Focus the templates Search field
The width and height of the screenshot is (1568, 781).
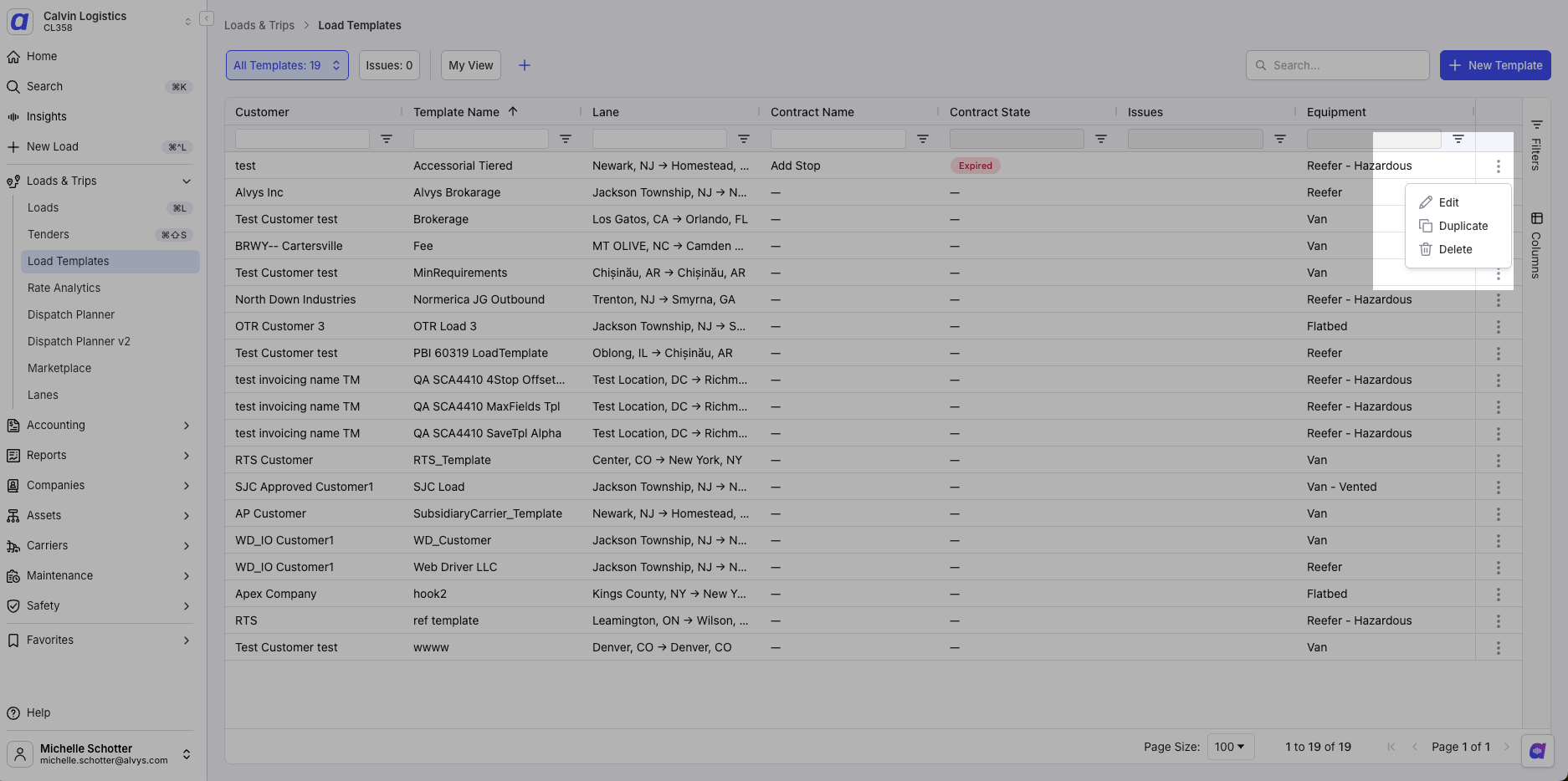tap(1337, 65)
